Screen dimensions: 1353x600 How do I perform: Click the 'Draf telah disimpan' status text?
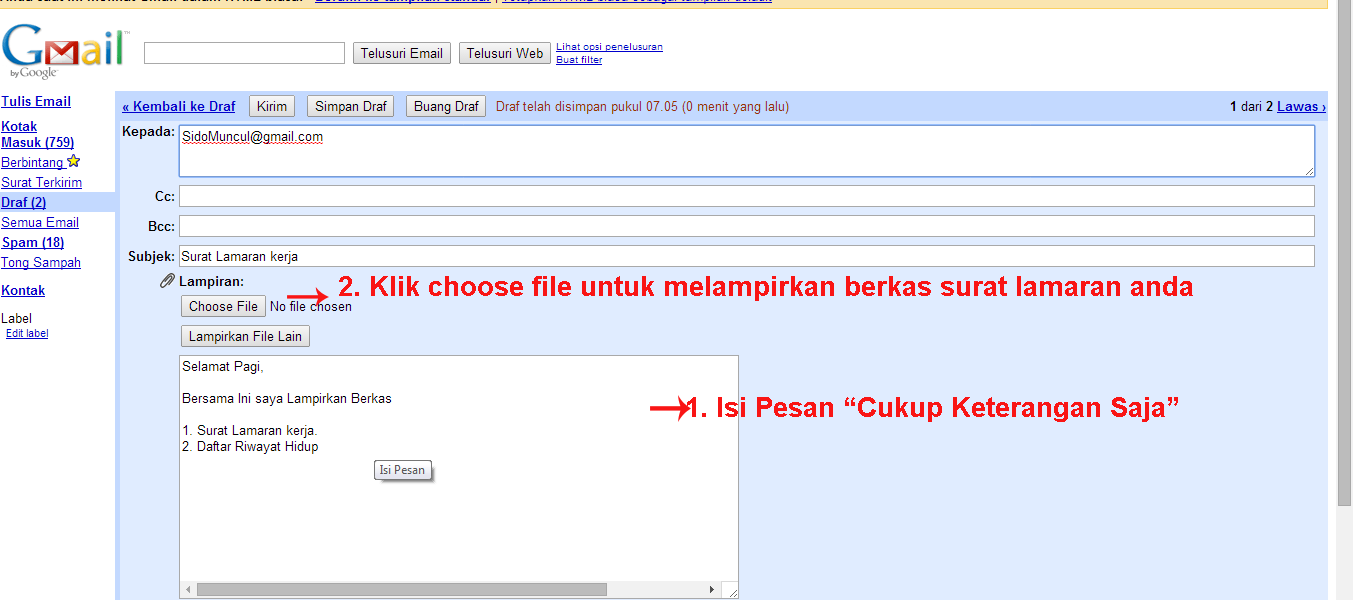click(x=642, y=106)
